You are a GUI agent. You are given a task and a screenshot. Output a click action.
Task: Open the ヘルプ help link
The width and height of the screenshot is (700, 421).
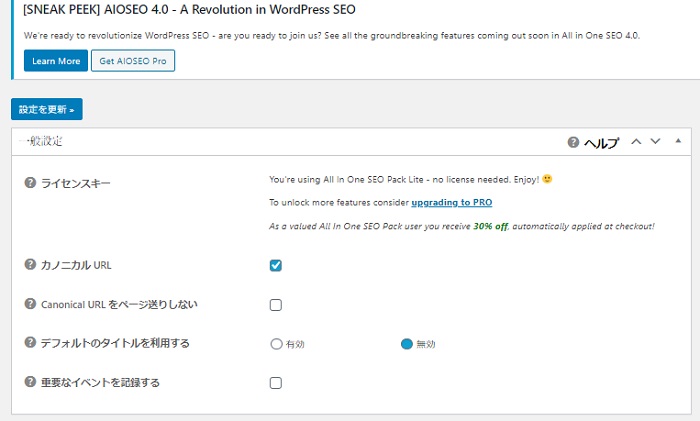pos(601,142)
